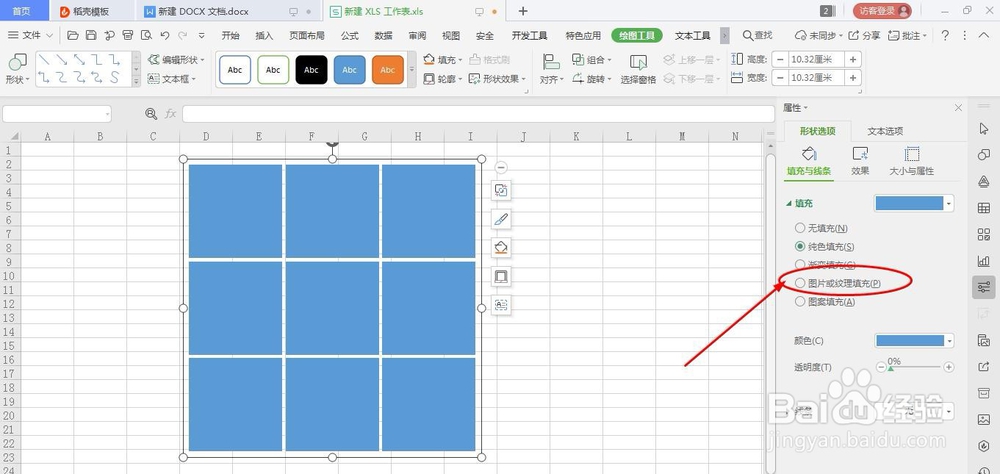
Task: Click the open file folder icon
Action: point(73,36)
